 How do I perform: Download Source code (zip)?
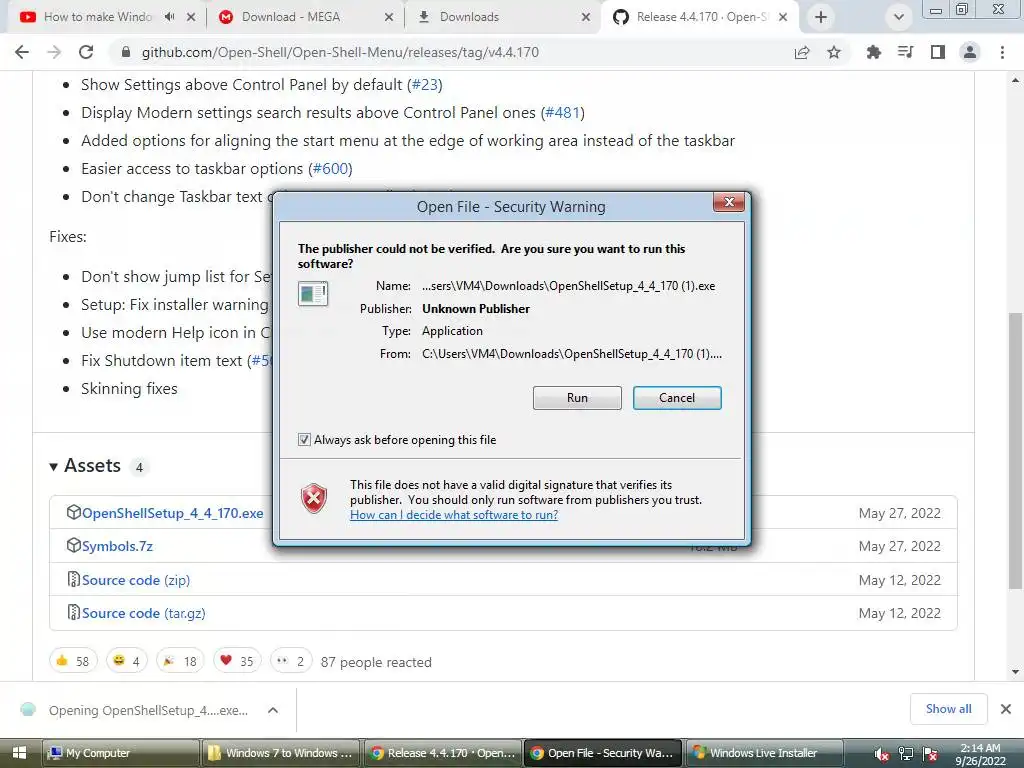click(x=136, y=580)
